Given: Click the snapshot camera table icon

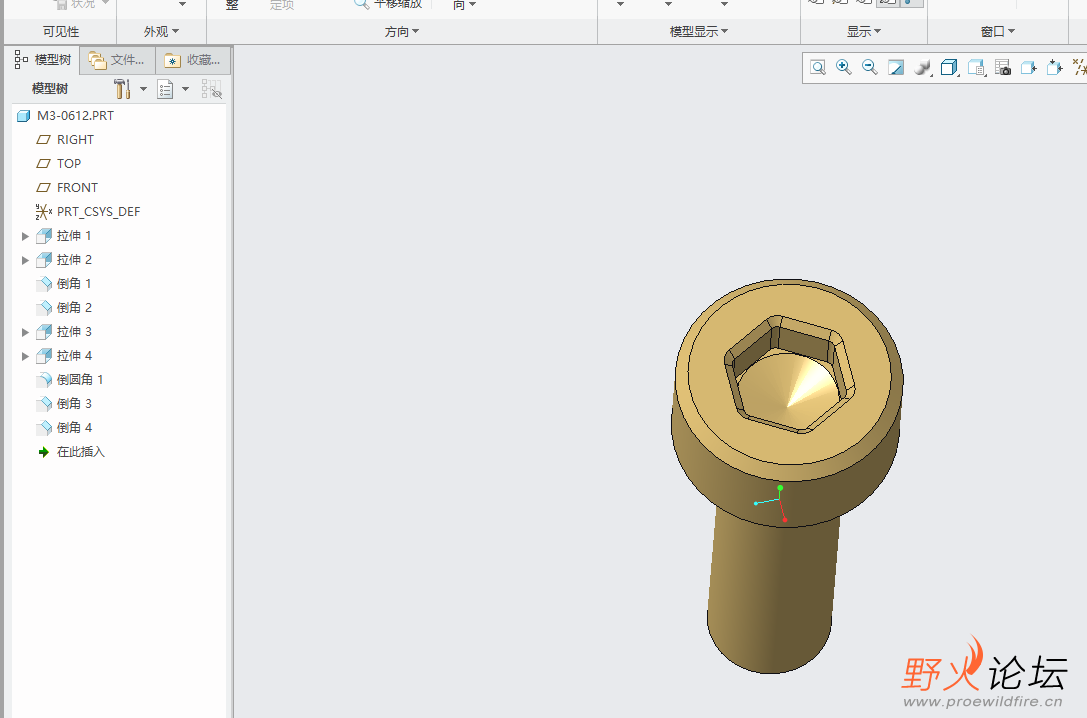Looking at the screenshot, I should (x=1002, y=67).
